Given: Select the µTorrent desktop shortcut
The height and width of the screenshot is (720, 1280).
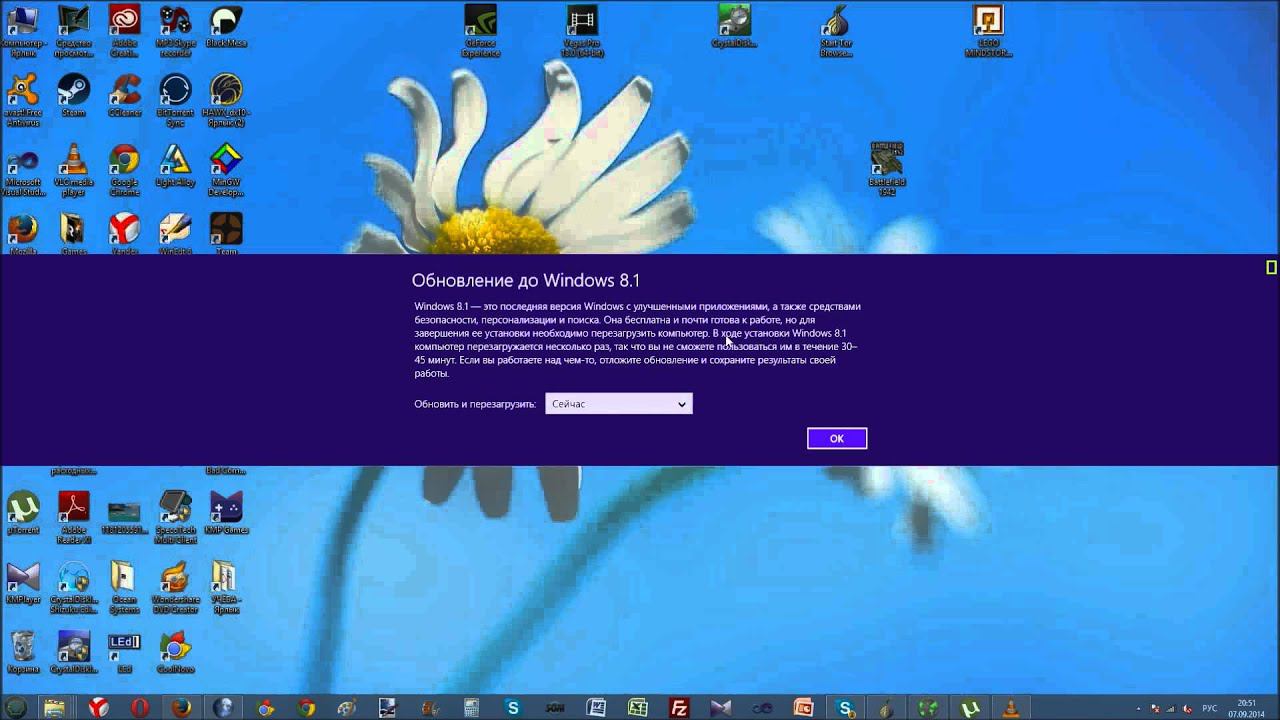Looking at the screenshot, I should [22, 512].
